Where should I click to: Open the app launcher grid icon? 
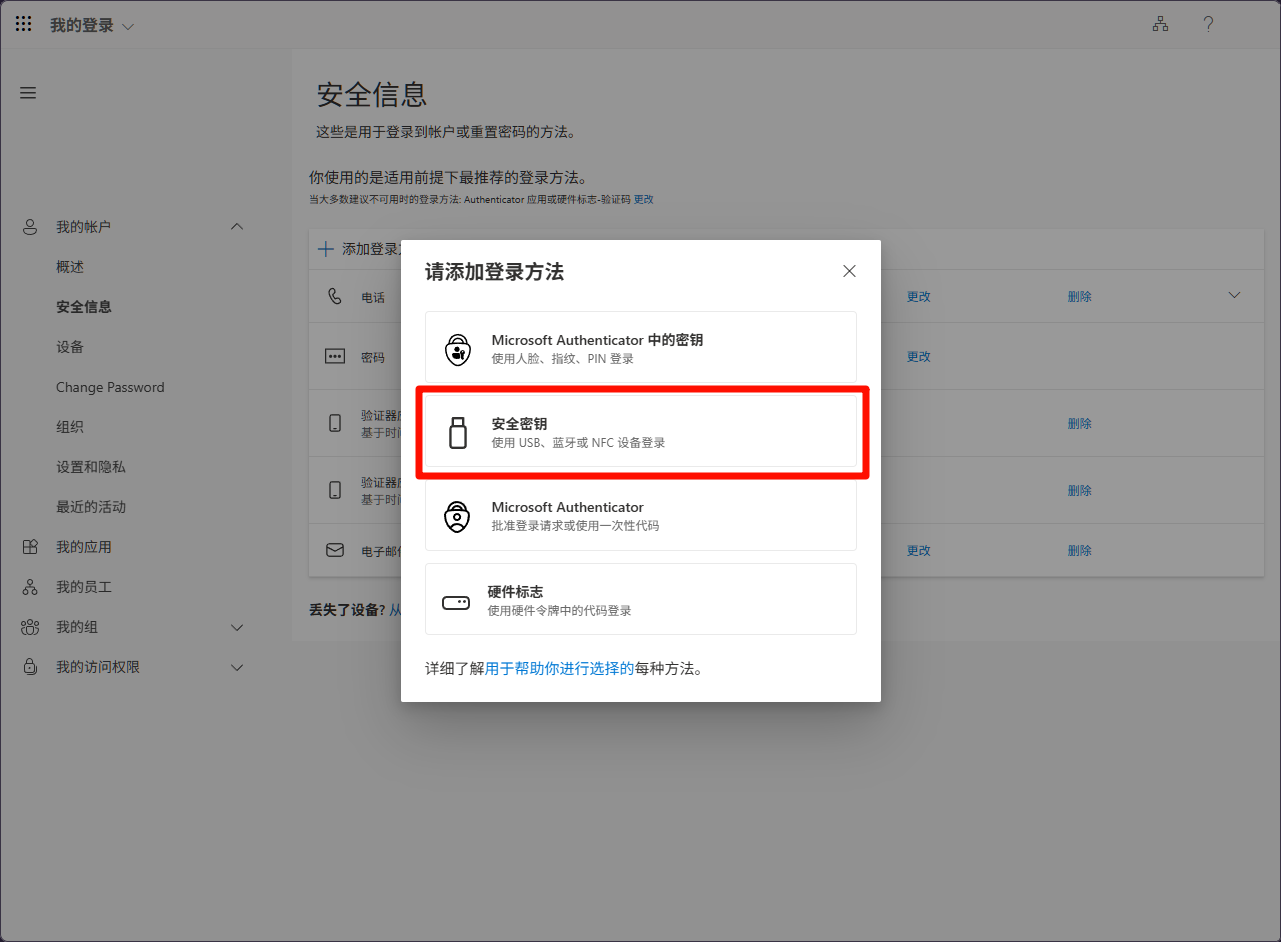click(x=23, y=24)
